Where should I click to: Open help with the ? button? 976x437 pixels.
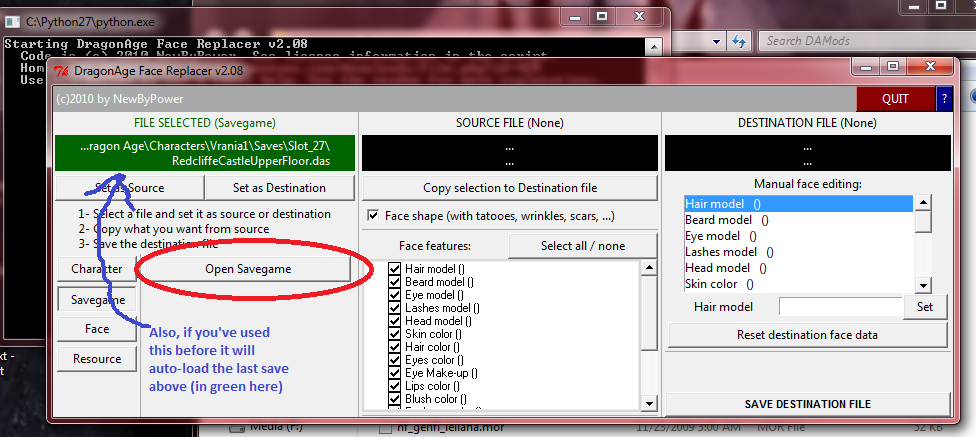(944, 98)
